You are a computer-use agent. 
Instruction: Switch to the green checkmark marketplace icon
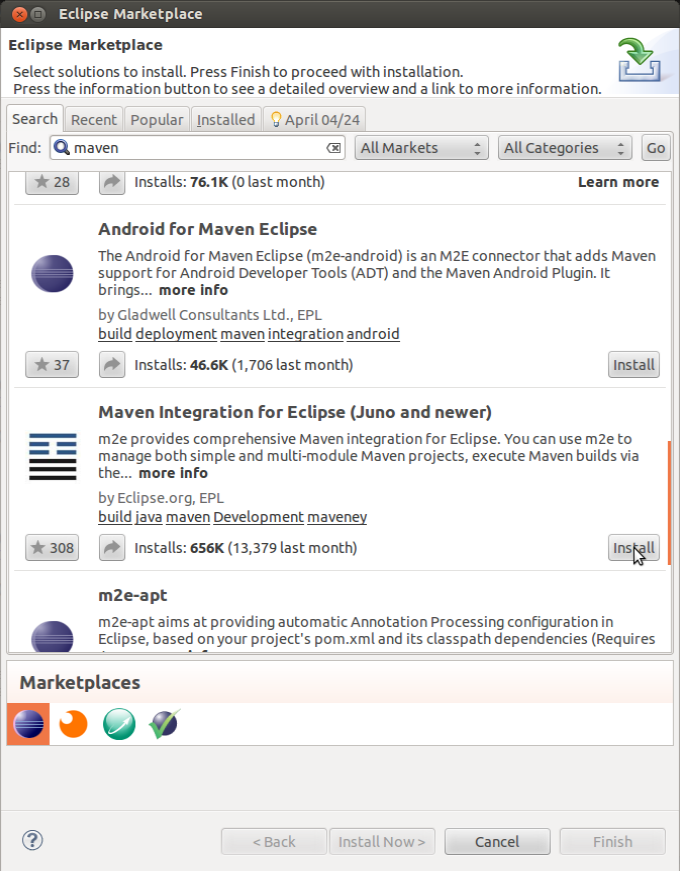164,724
